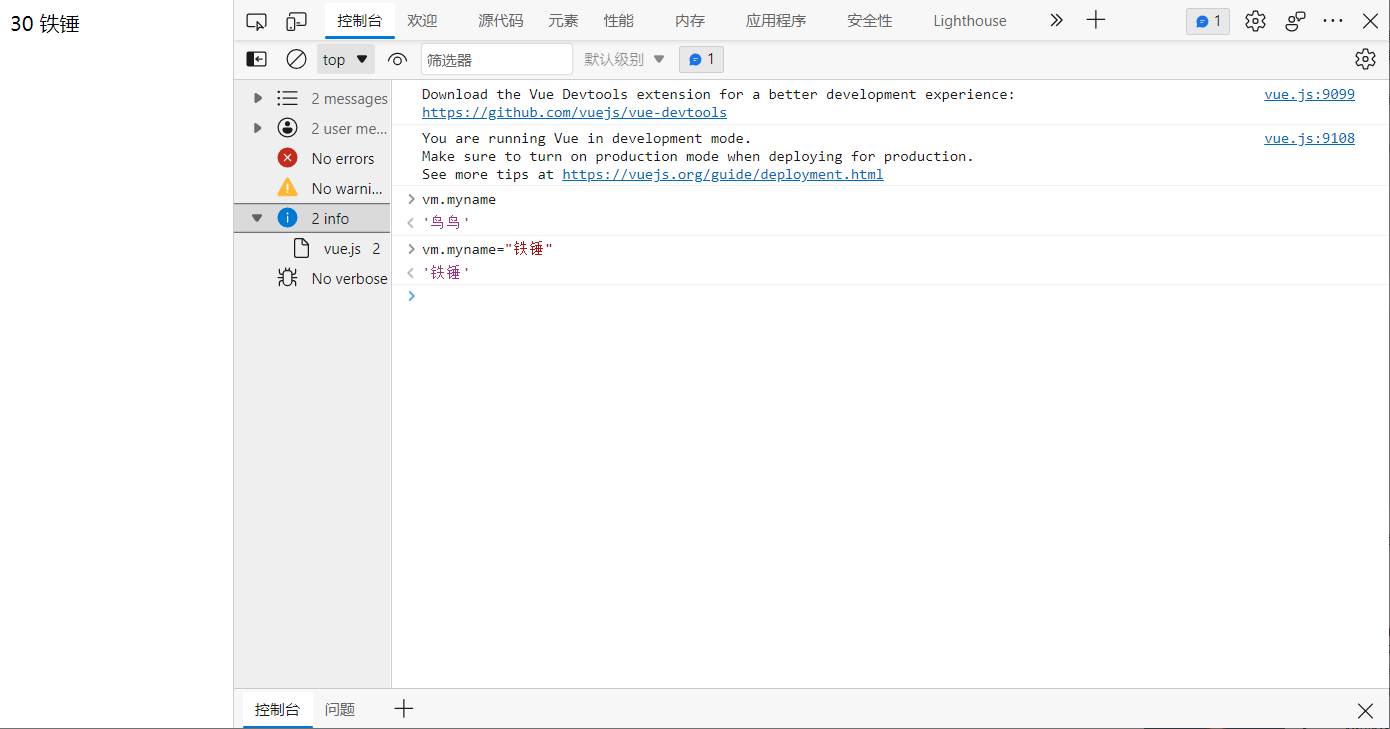Open the 性能 tab

619,21
